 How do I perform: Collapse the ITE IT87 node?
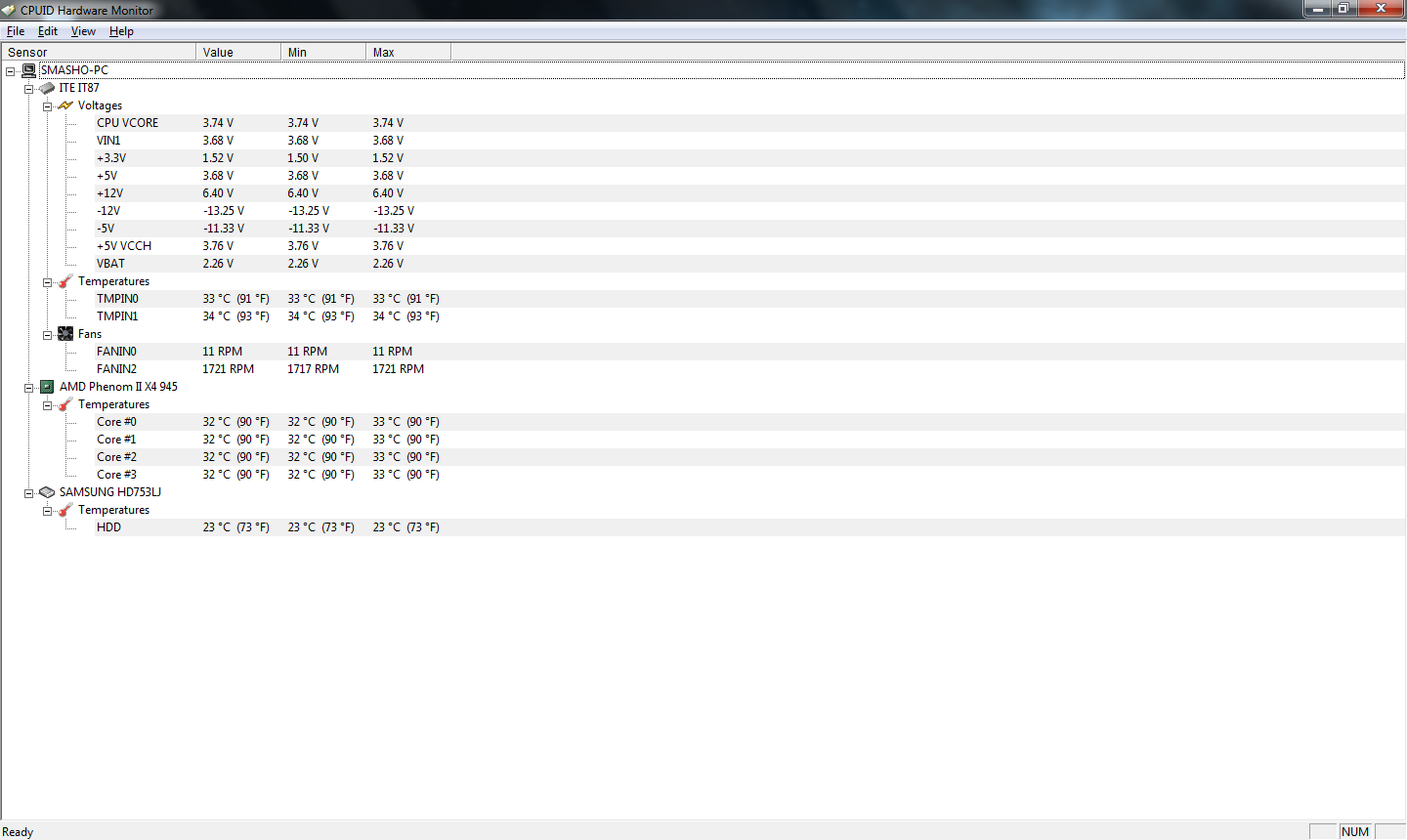tap(28, 89)
